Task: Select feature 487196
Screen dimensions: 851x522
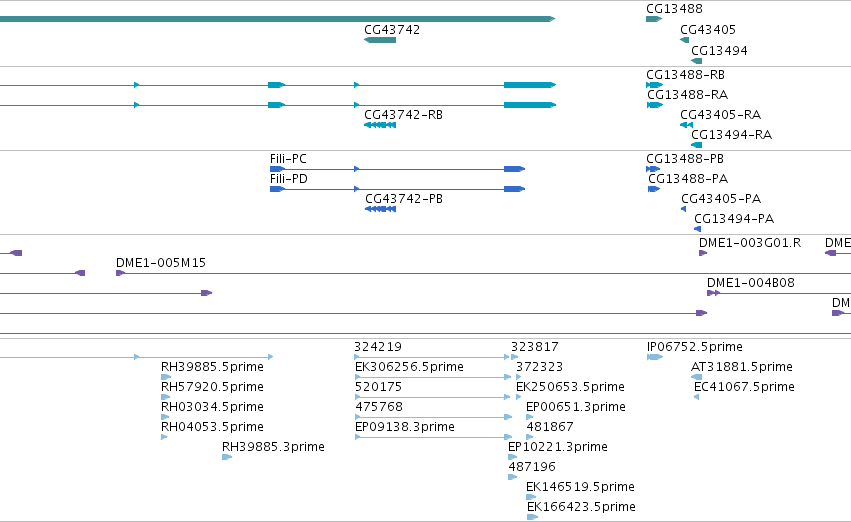Action: coord(532,468)
